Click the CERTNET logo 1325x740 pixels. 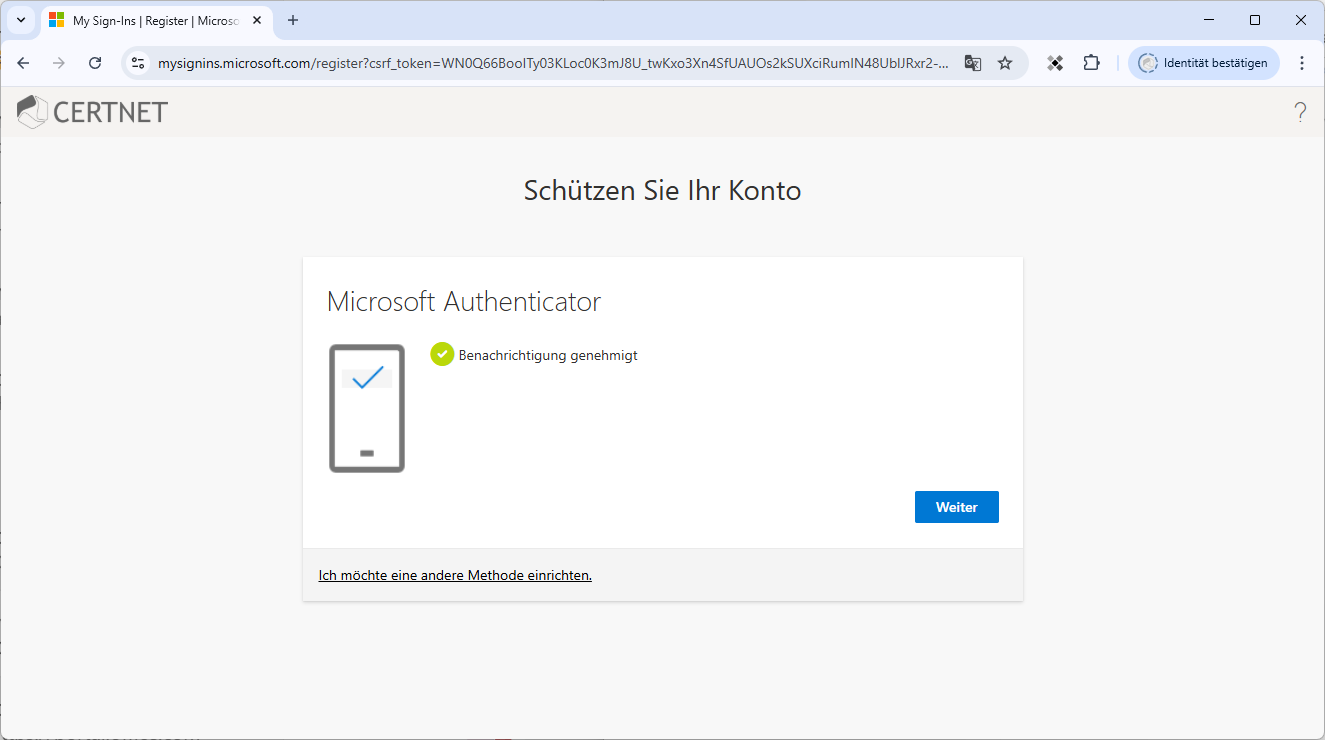[93, 112]
